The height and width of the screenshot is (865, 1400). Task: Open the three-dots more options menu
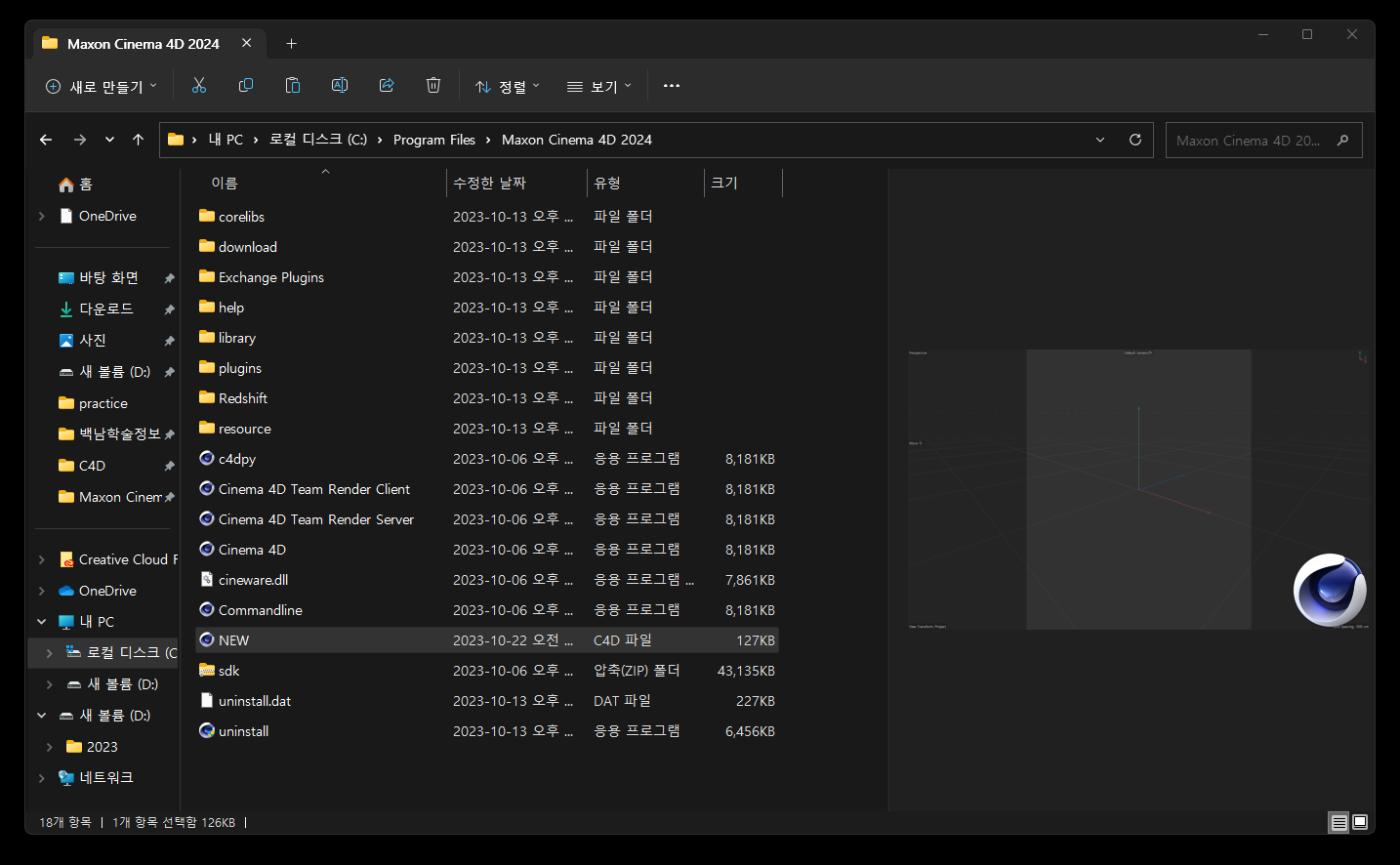(x=672, y=86)
